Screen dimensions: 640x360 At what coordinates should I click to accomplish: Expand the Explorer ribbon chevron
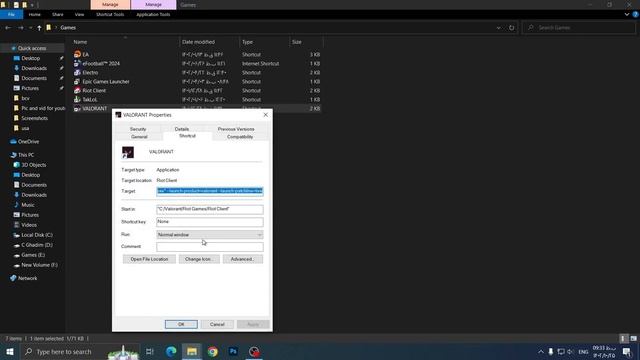(627, 14)
